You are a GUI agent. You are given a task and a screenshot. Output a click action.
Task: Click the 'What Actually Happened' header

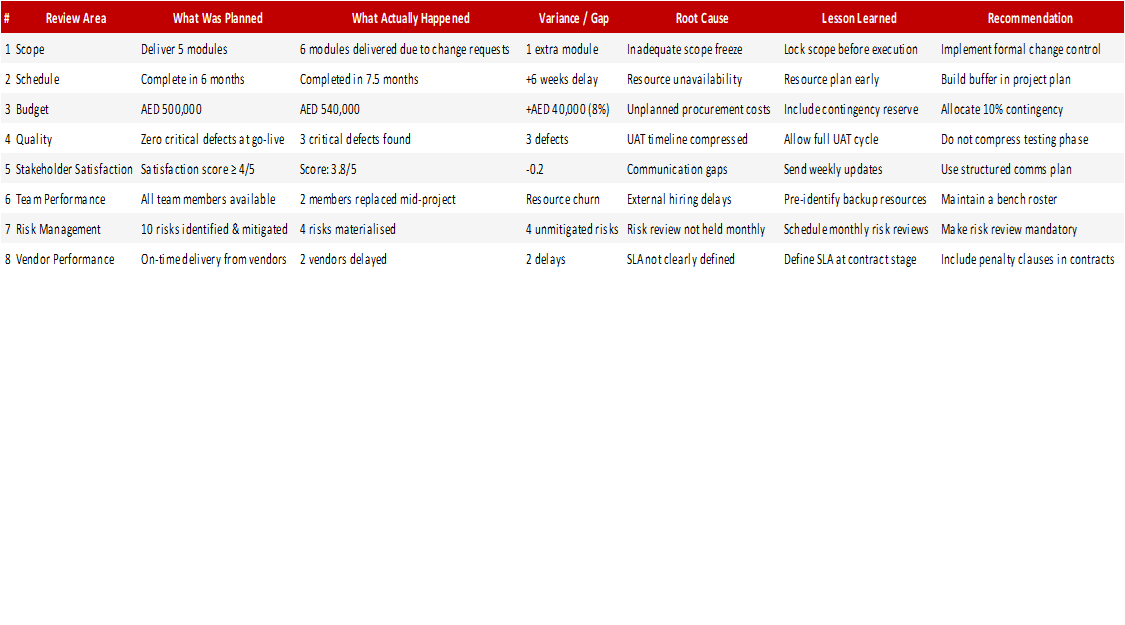pyautogui.click(x=410, y=19)
